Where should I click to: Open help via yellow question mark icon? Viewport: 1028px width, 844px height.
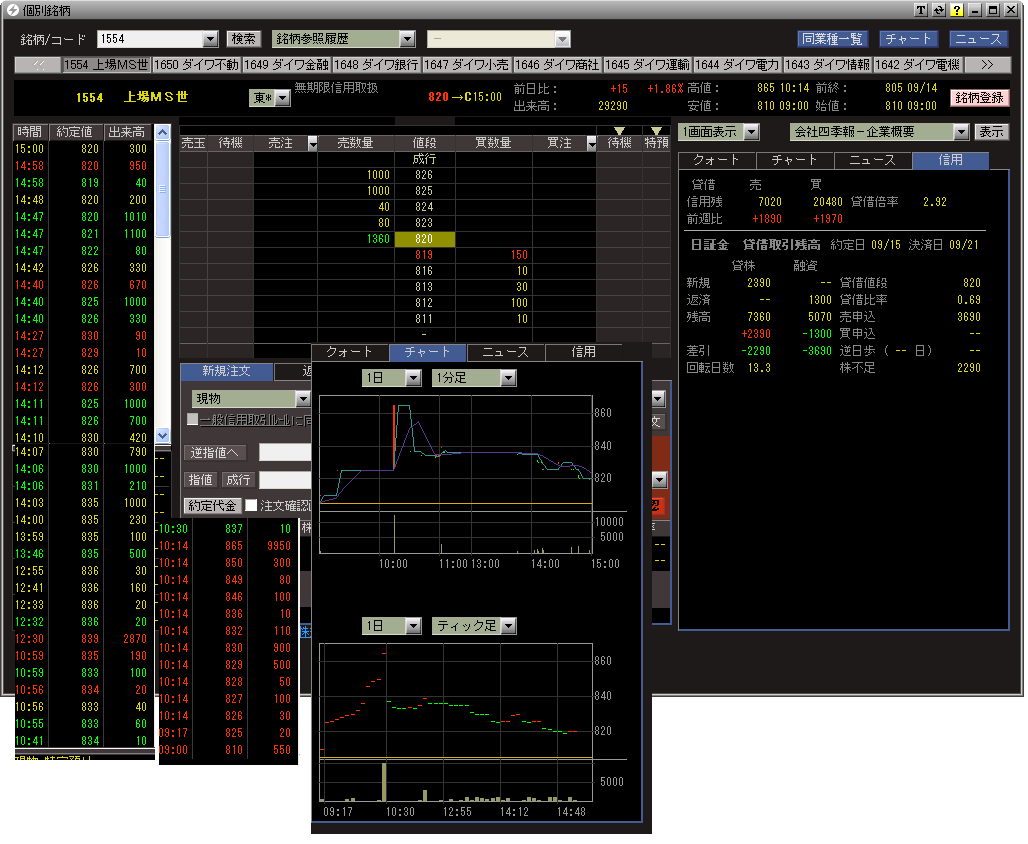tap(956, 10)
